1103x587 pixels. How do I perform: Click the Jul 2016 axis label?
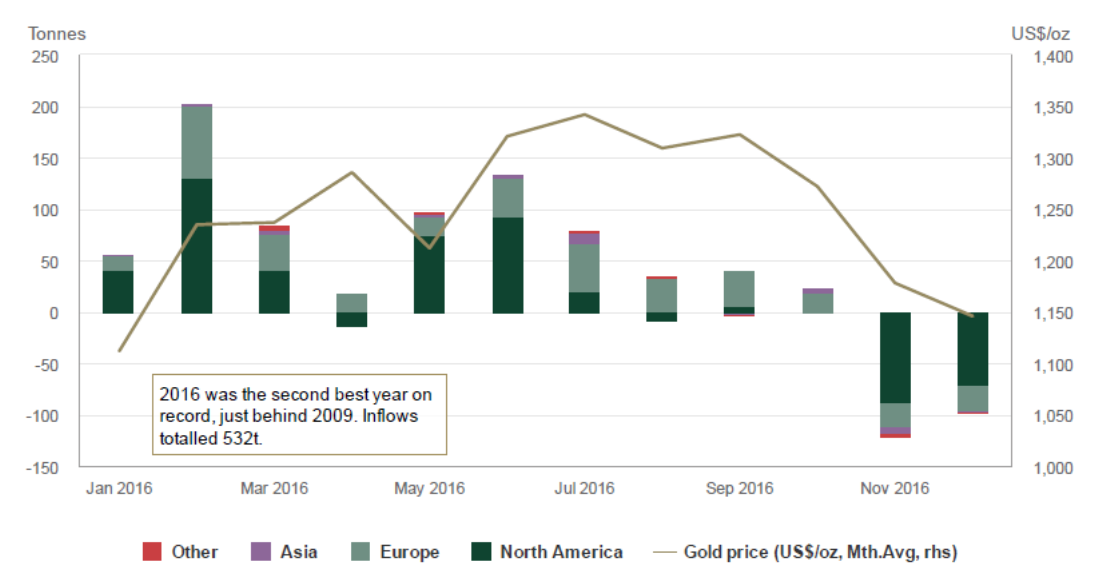[584, 489]
